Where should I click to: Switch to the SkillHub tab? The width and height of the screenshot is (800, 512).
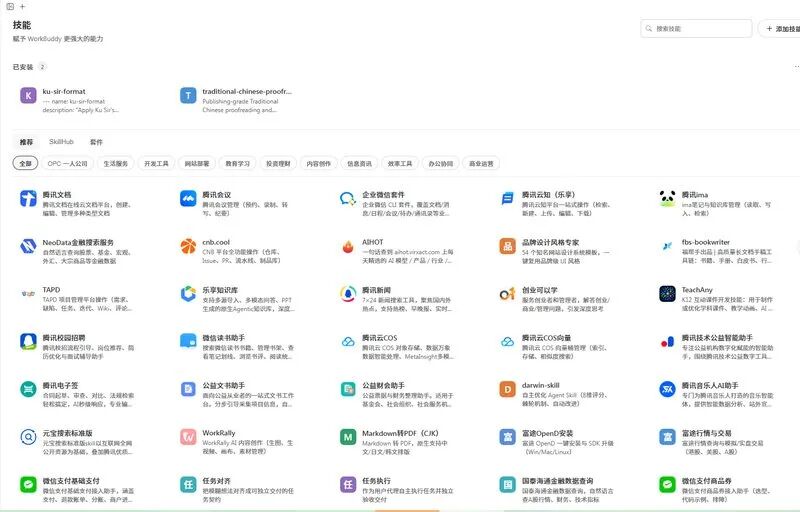[61, 142]
